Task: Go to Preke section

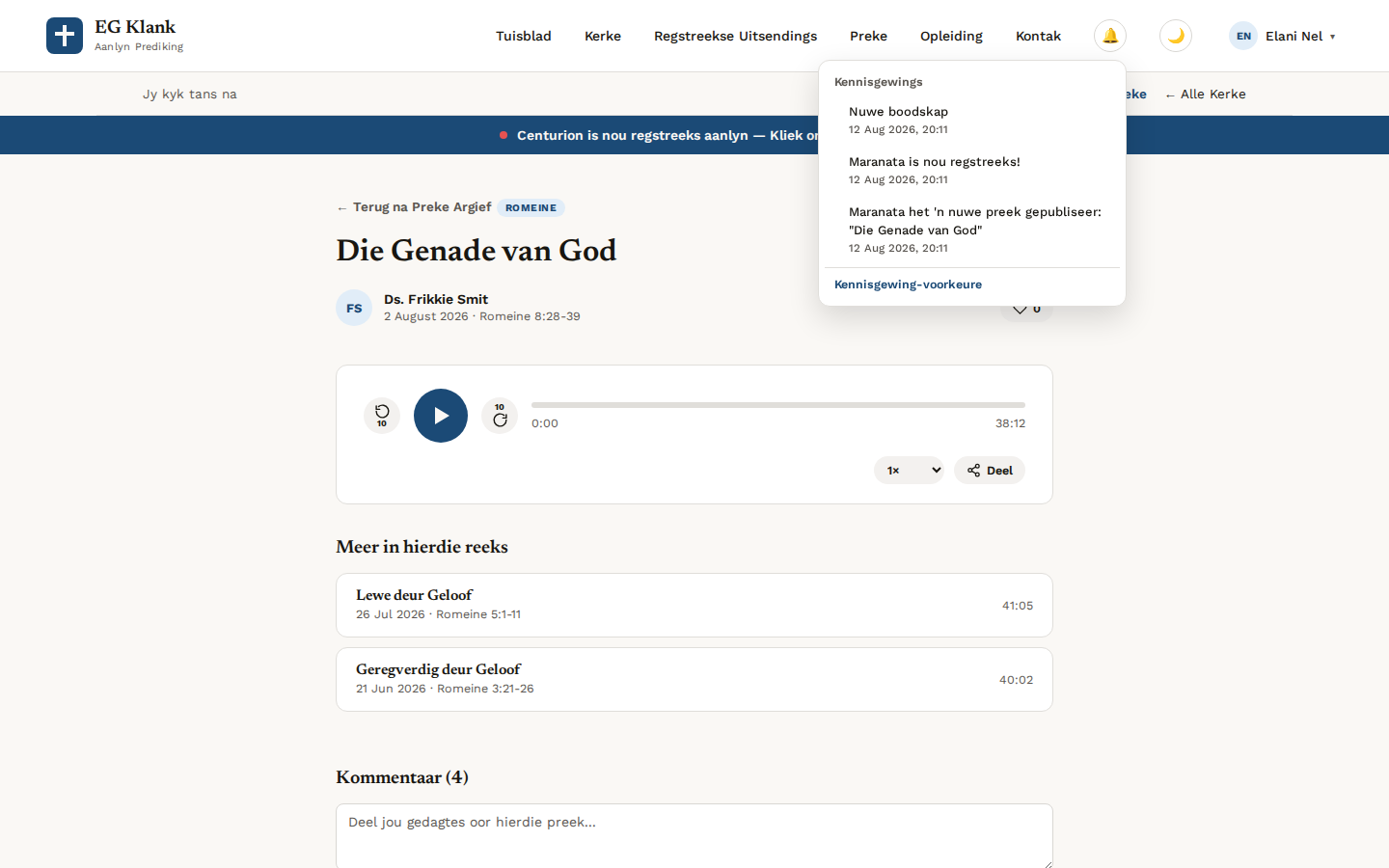Action: coord(868,36)
